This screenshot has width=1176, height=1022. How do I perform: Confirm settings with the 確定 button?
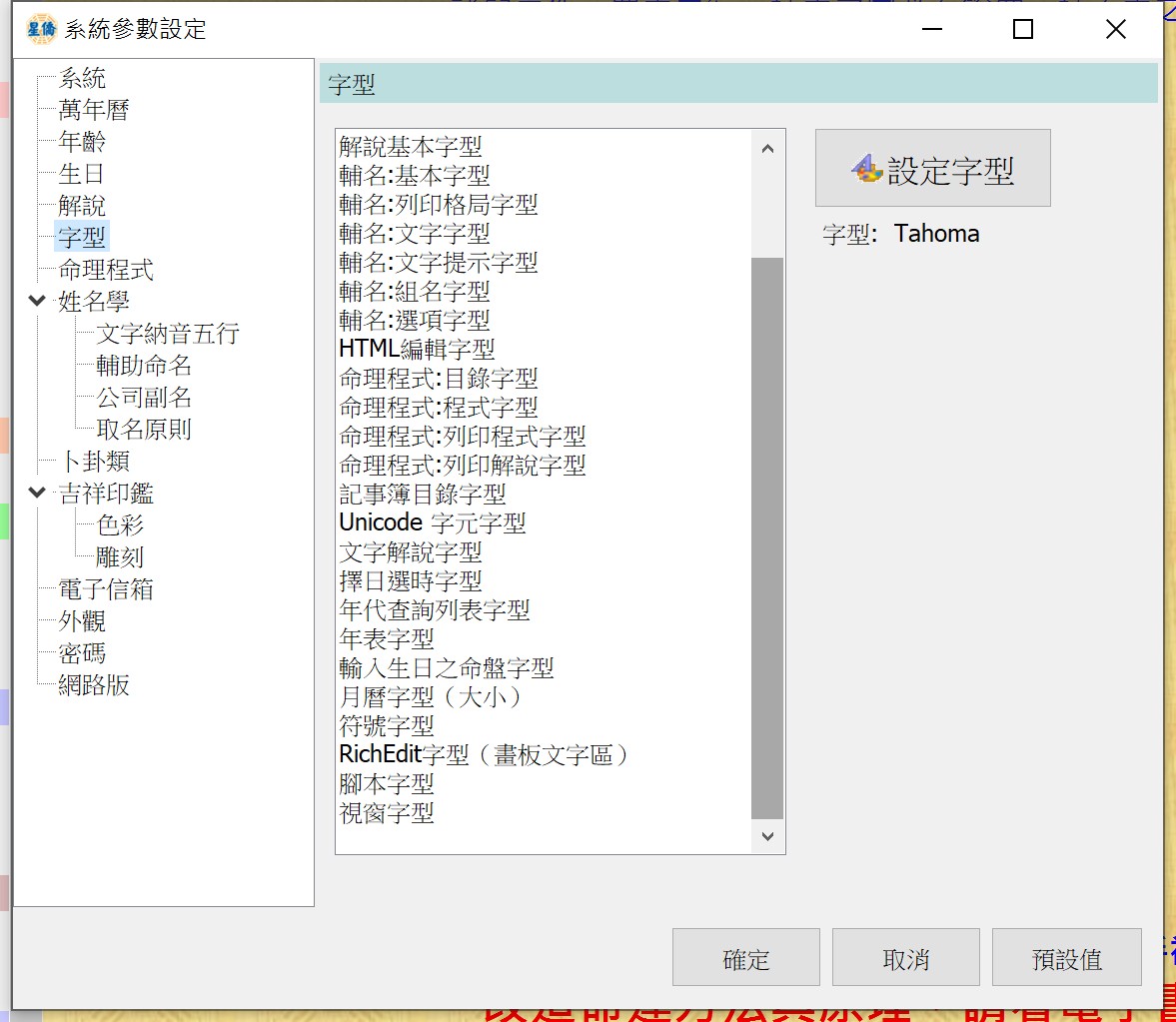[745, 958]
